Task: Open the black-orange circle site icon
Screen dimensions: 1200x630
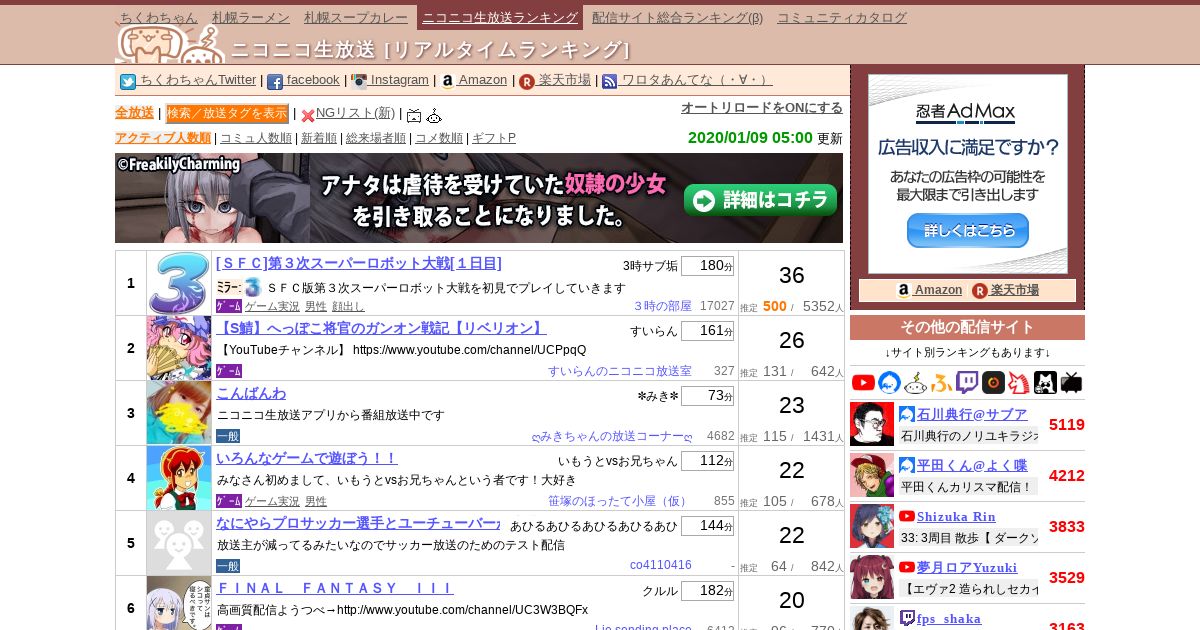Action: (x=993, y=382)
